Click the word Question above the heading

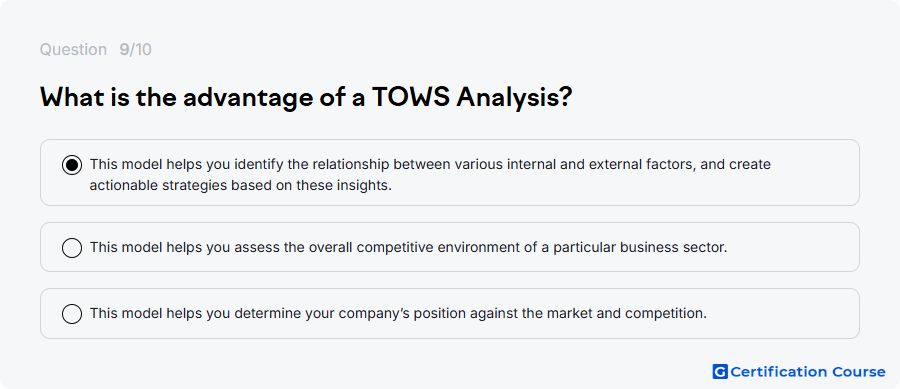(73, 50)
